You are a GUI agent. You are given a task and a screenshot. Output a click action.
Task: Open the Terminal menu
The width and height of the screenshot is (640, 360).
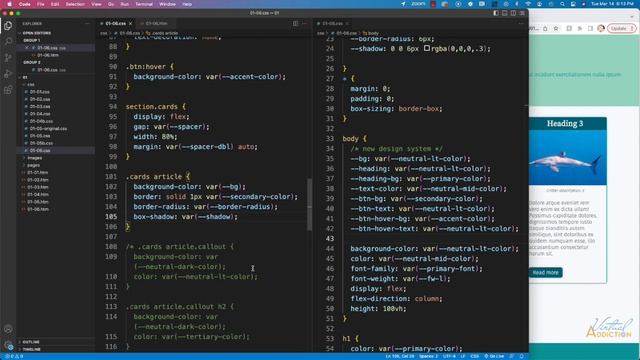(x=144, y=4)
